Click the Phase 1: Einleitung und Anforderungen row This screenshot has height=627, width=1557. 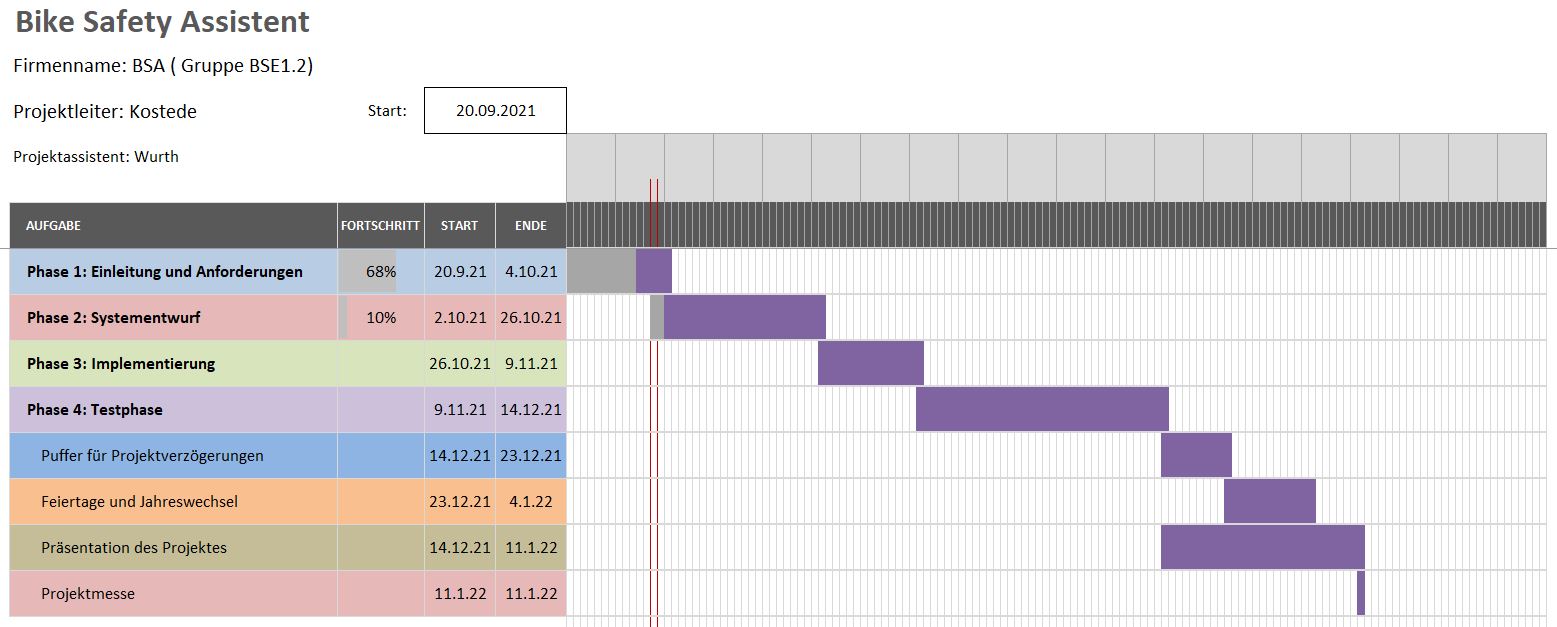click(x=165, y=272)
